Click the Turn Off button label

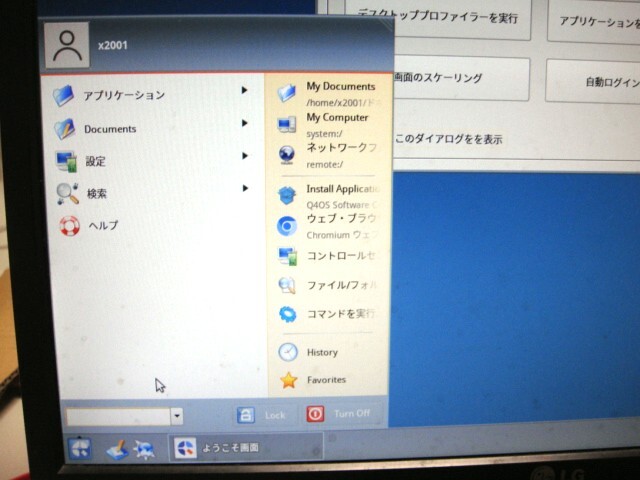[352, 413]
